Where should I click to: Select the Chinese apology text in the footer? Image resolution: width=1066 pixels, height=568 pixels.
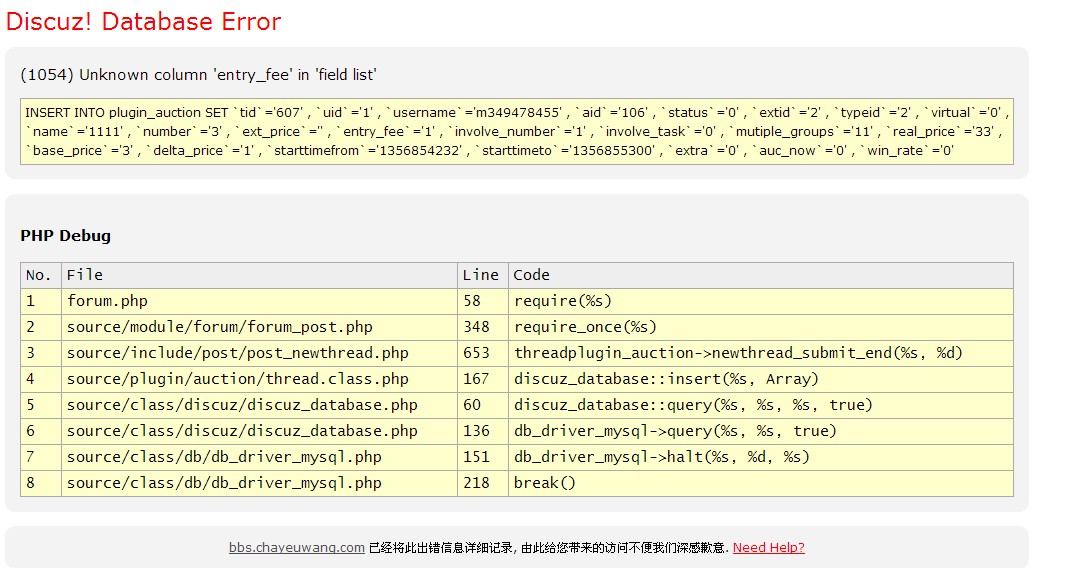tap(549, 548)
